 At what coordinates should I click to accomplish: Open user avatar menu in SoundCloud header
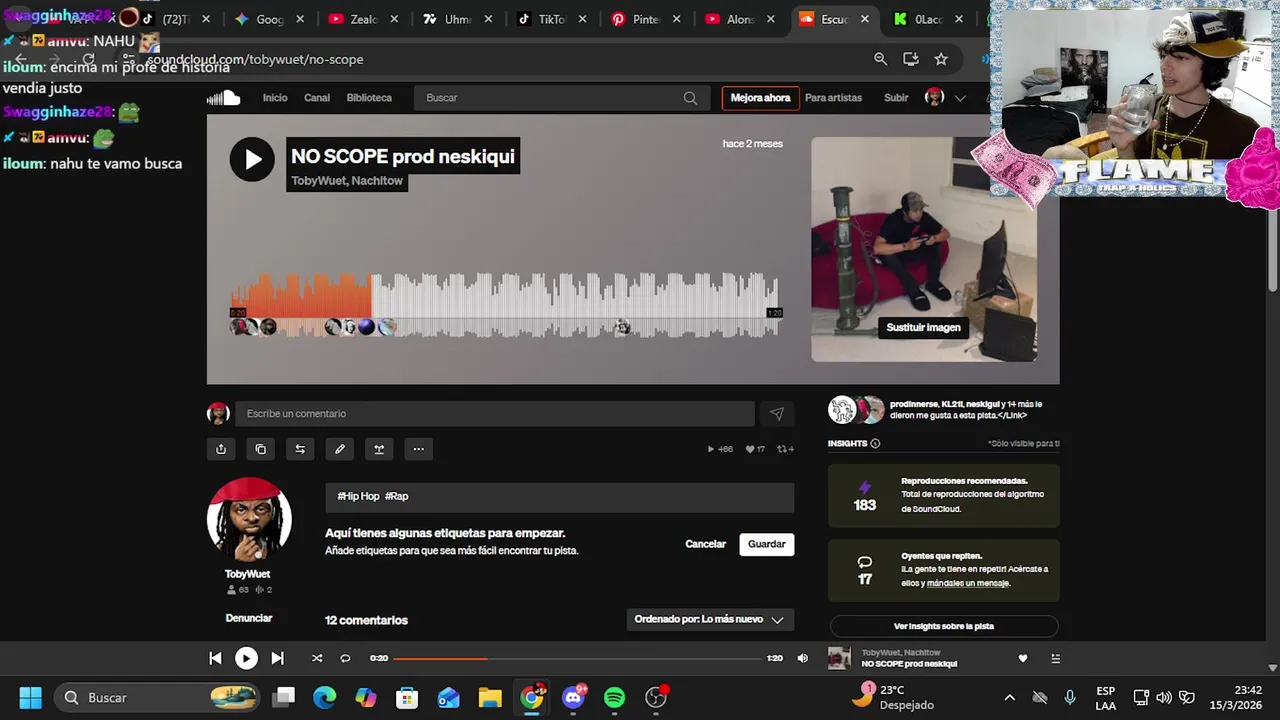(934, 97)
